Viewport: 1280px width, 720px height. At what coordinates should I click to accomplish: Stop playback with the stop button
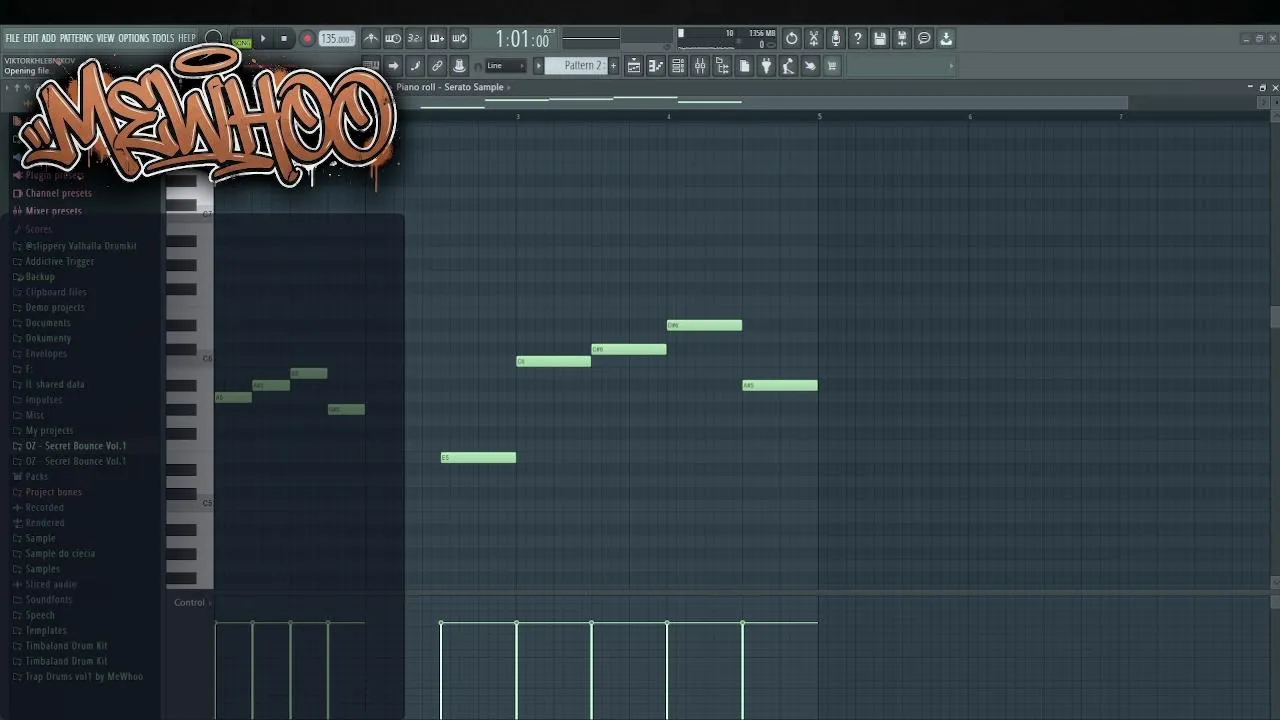click(284, 39)
